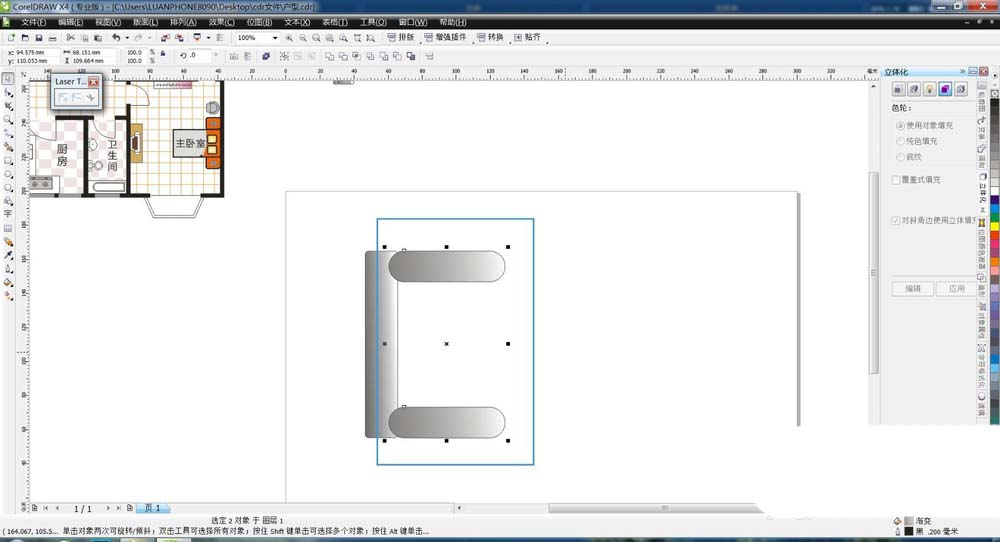The height and width of the screenshot is (542, 1000).
Task: Click the 应用 button in the docker
Action: 956,289
